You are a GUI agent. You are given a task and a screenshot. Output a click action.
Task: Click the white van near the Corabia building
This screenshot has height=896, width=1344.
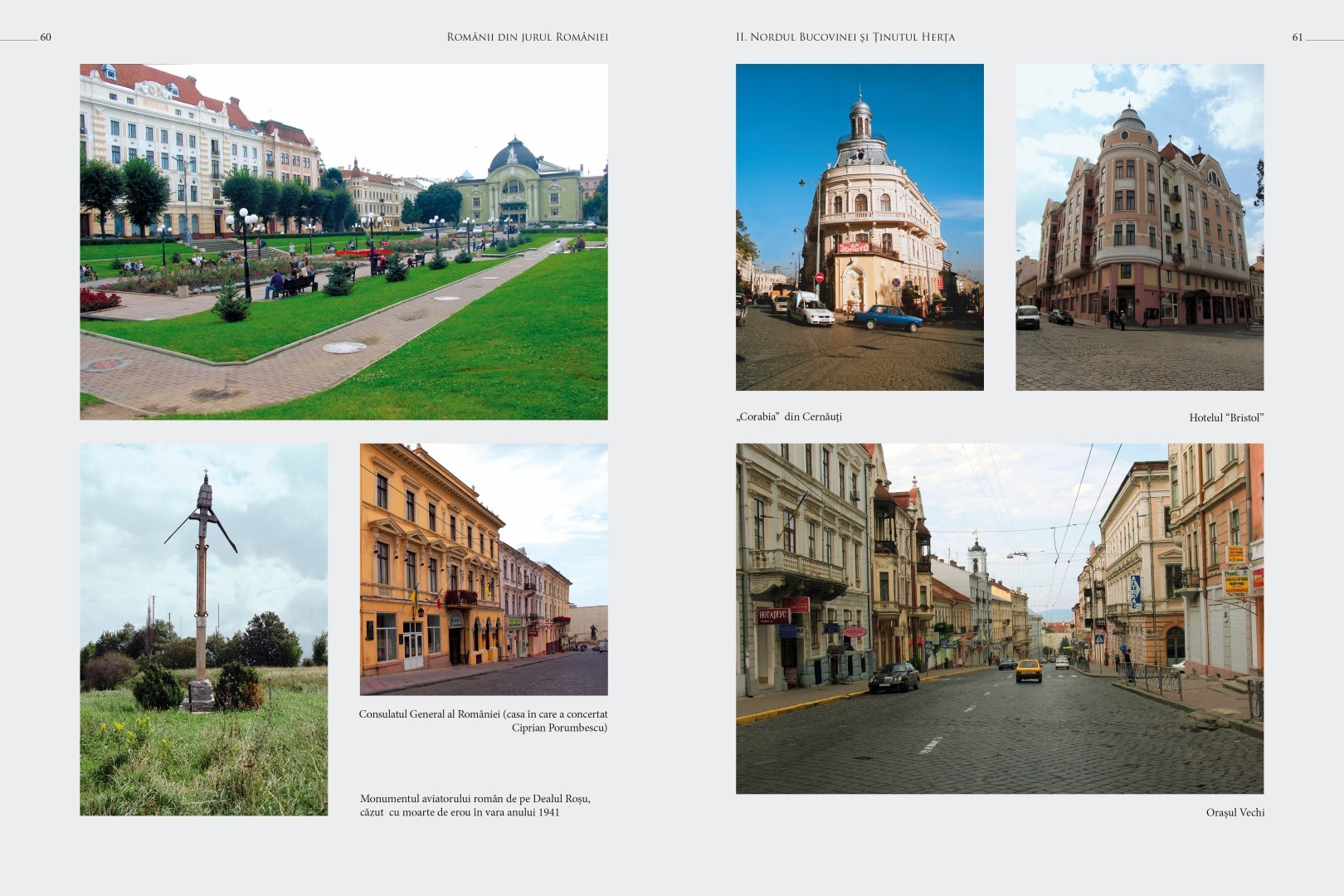pos(809,308)
